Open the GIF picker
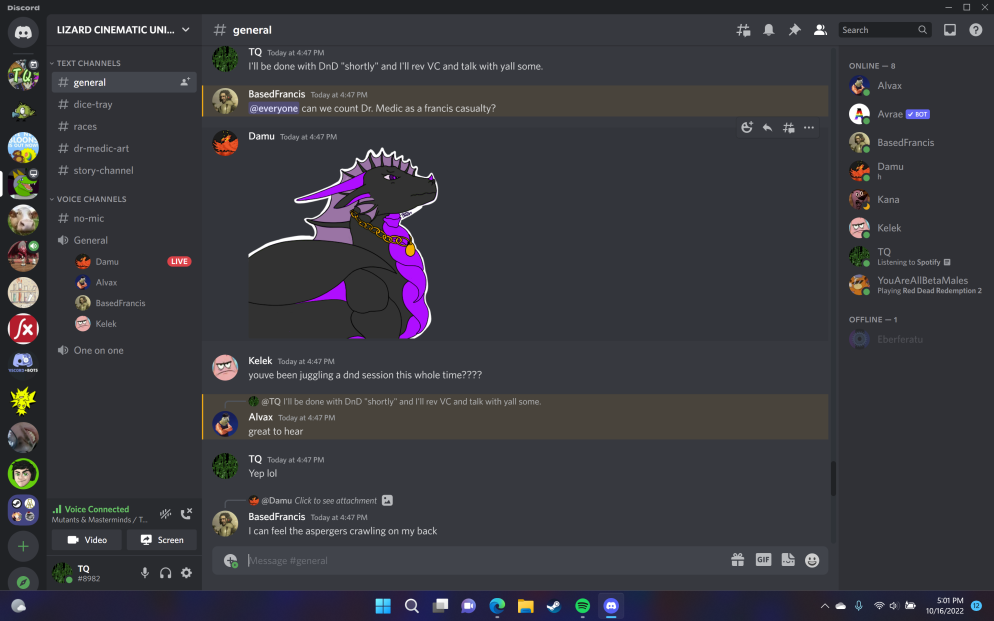The height and width of the screenshot is (621, 994). coord(763,560)
